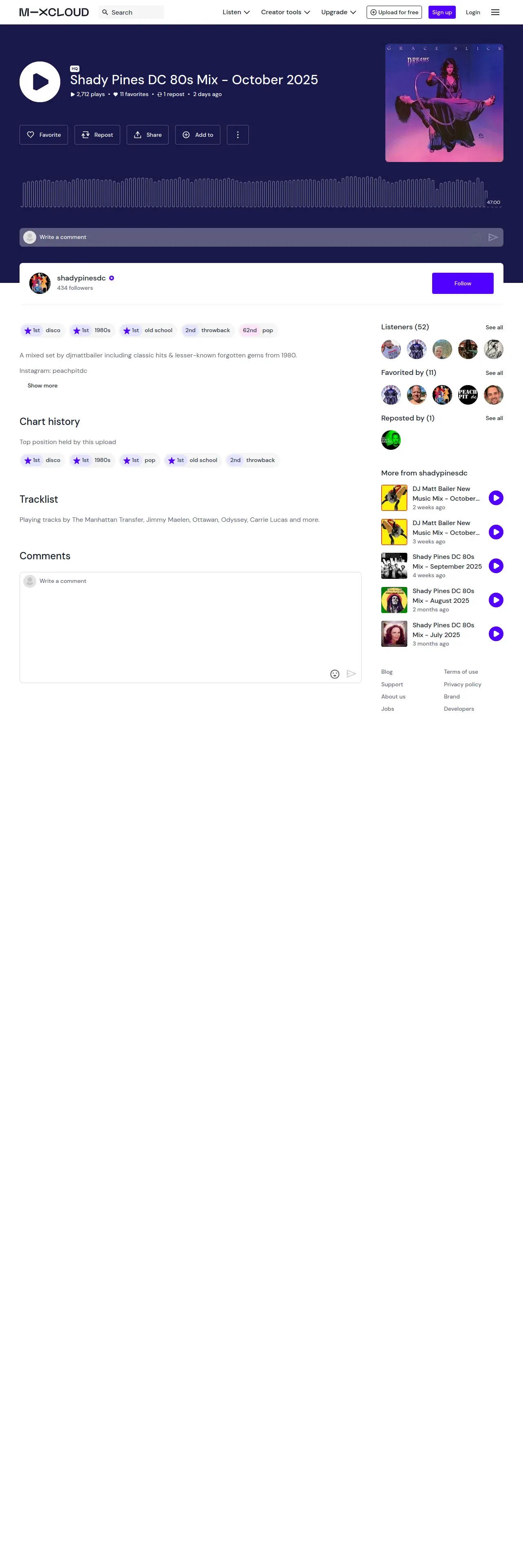
Task: Open the Privacy policy link
Action: [463, 685]
